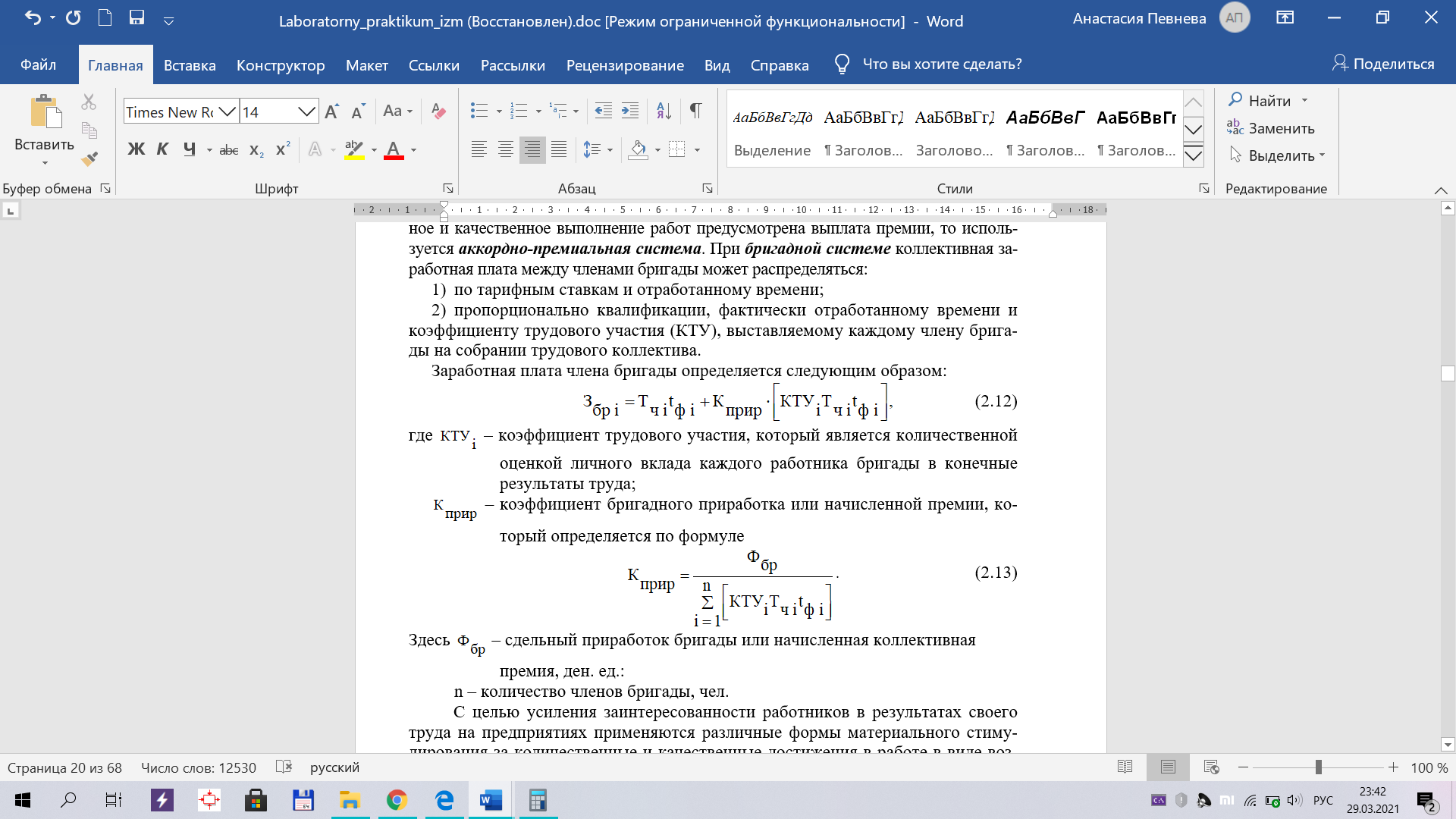Image resolution: width=1456 pixels, height=819 pixels.
Task: Apply red font color swatch
Action: point(394,150)
